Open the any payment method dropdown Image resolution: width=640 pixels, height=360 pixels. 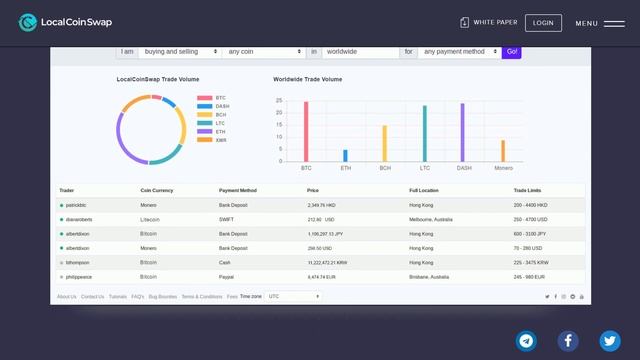460,52
